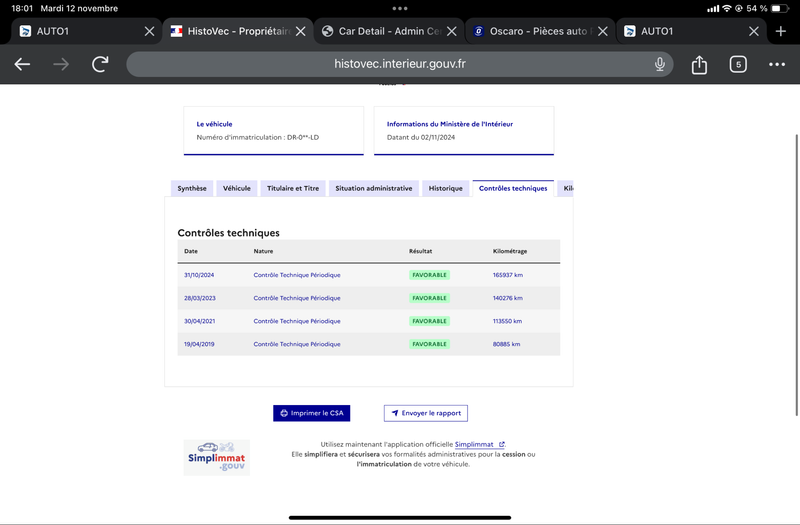Click the date 28/03/2023
800x525 pixels.
pyautogui.click(x=199, y=298)
